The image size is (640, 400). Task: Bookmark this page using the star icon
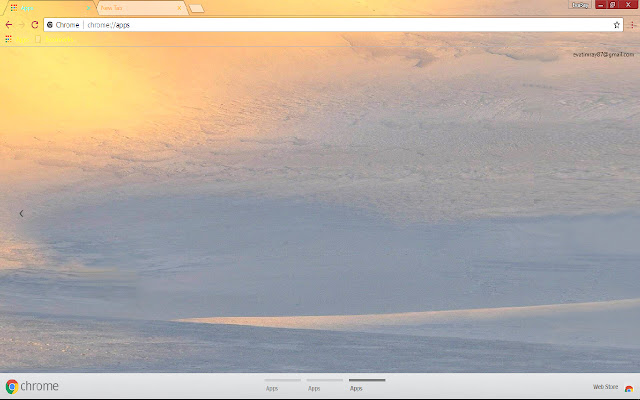coord(616,25)
